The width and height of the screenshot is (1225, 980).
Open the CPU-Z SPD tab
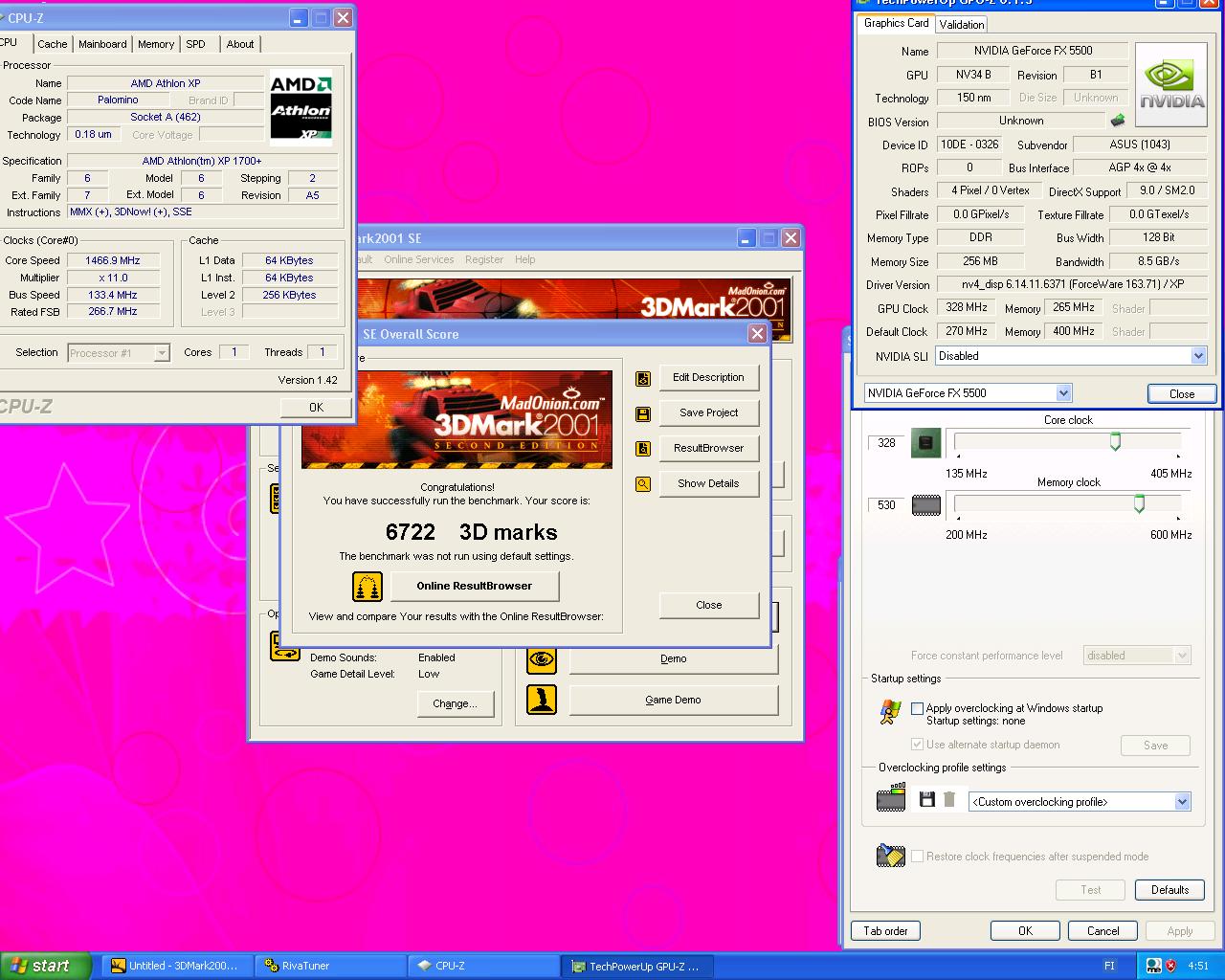point(195,44)
